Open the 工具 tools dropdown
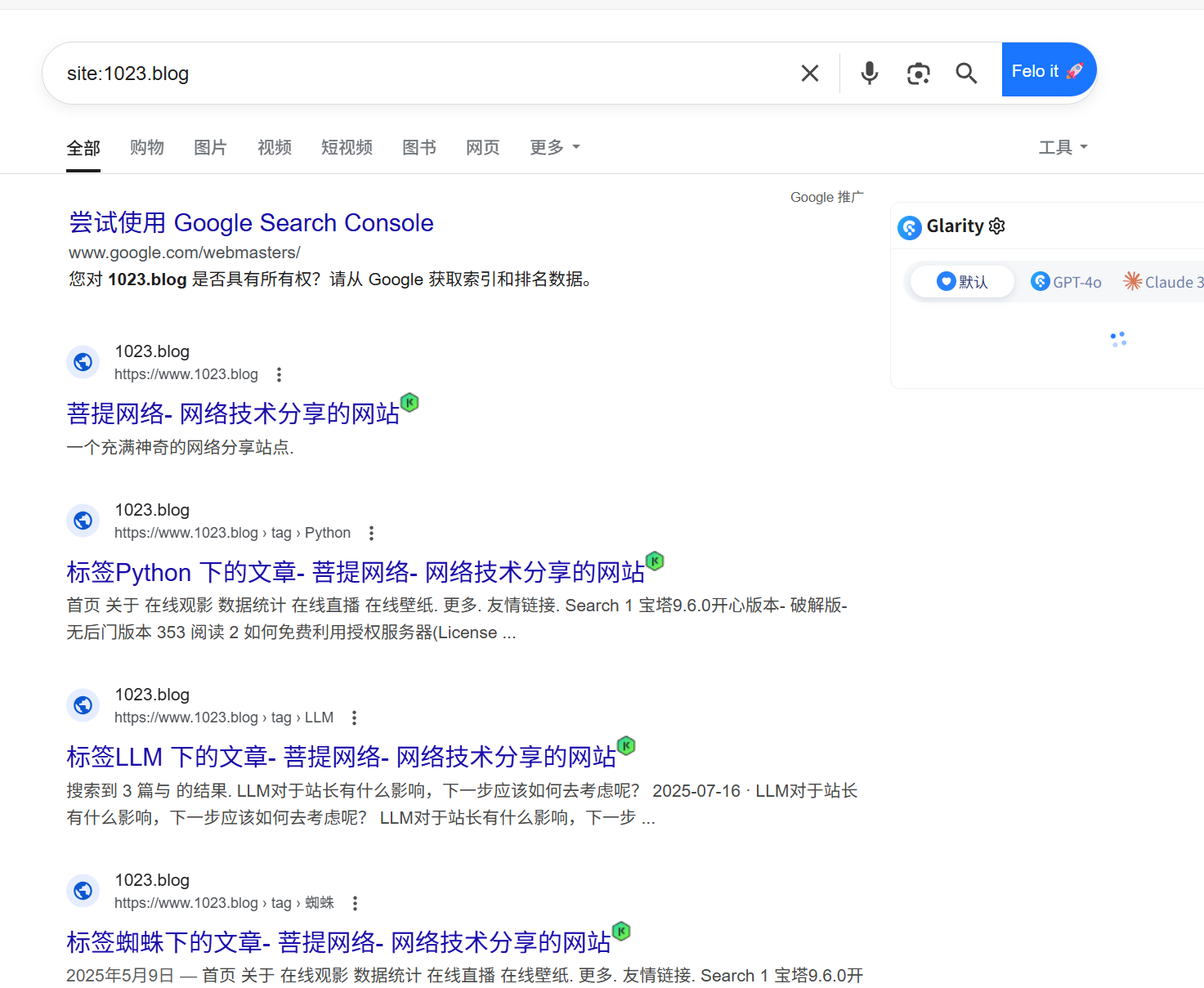 tap(1062, 148)
